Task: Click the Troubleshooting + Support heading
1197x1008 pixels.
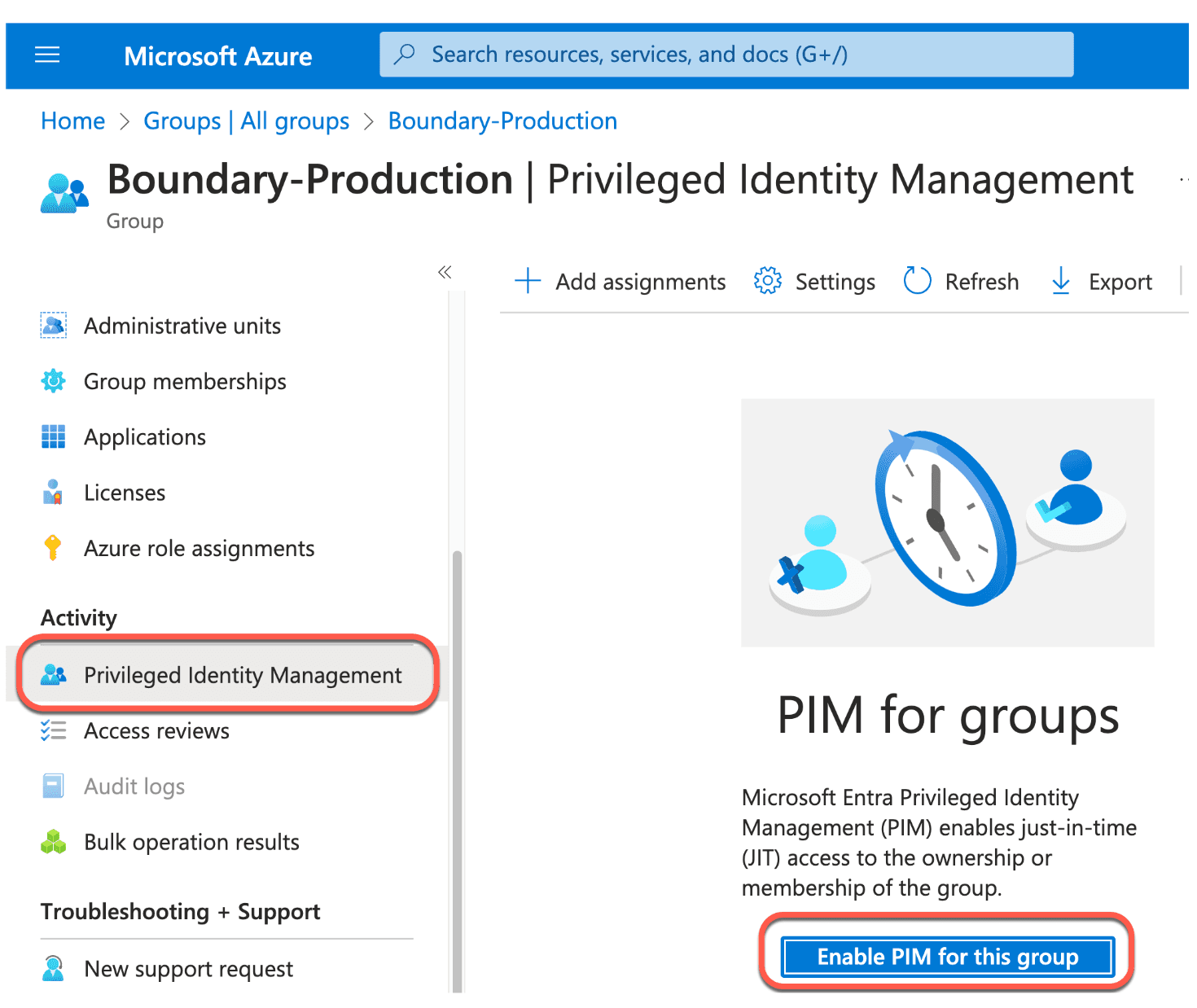Action: tap(181, 912)
